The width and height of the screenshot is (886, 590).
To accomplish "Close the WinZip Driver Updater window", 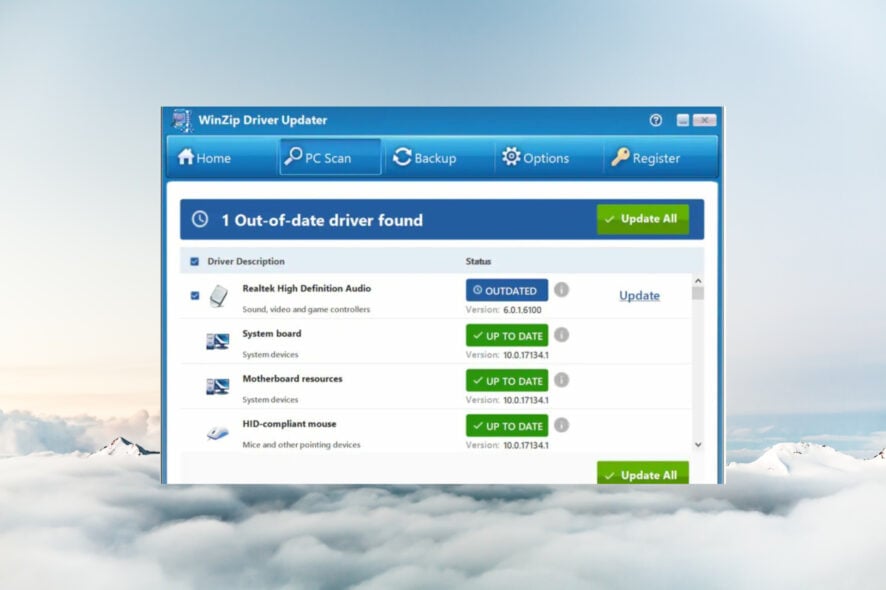I will coord(704,120).
